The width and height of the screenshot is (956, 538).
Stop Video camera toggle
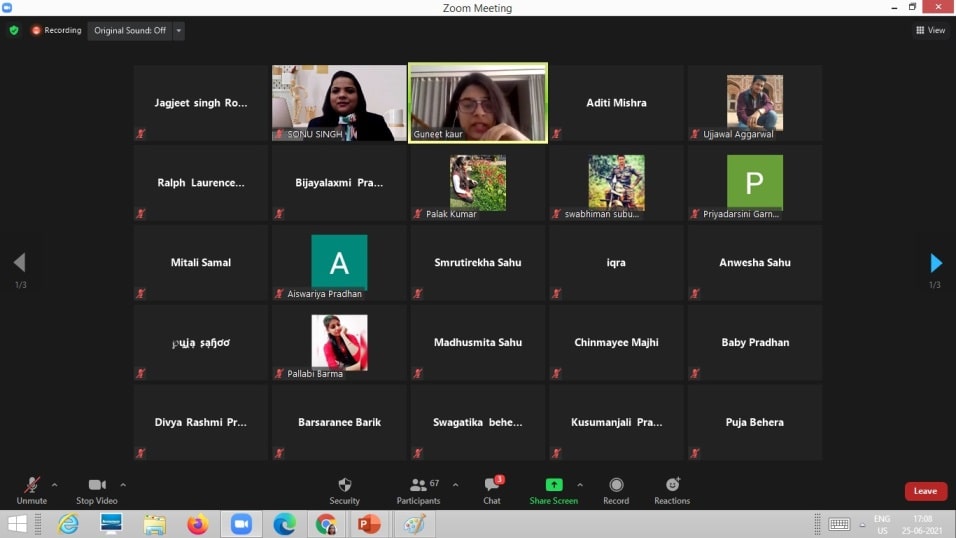tap(97, 486)
